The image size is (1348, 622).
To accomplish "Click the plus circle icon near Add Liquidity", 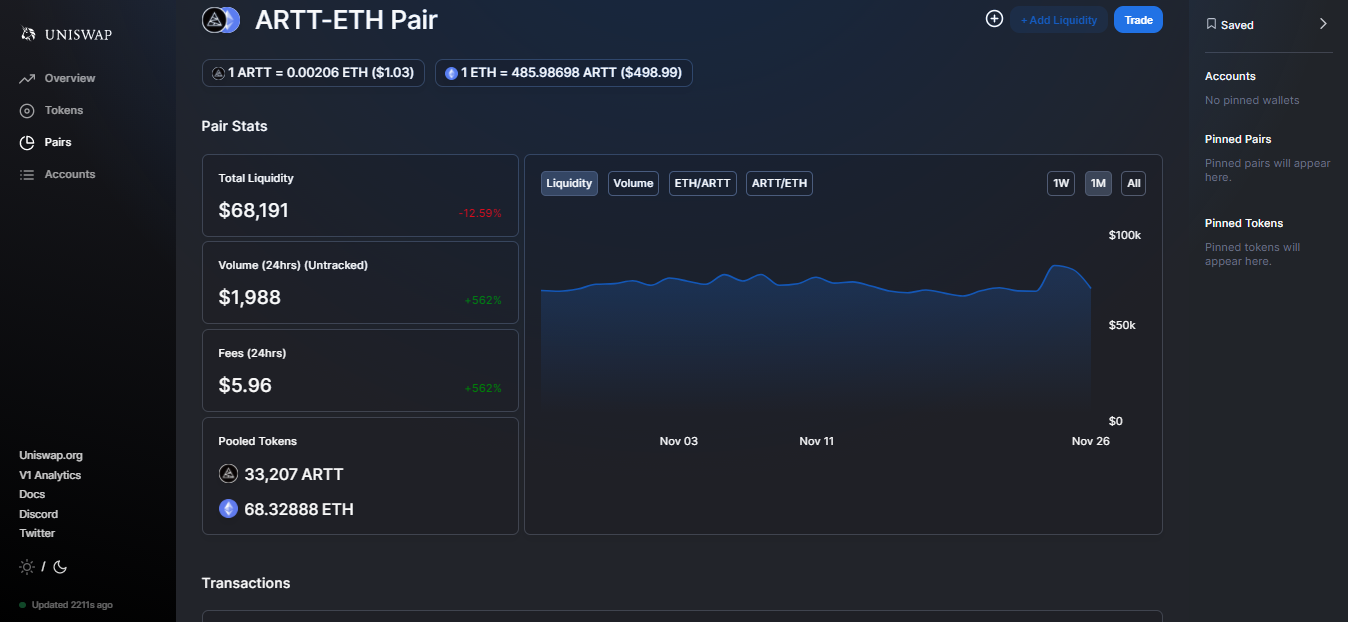I will click(x=994, y=19).
